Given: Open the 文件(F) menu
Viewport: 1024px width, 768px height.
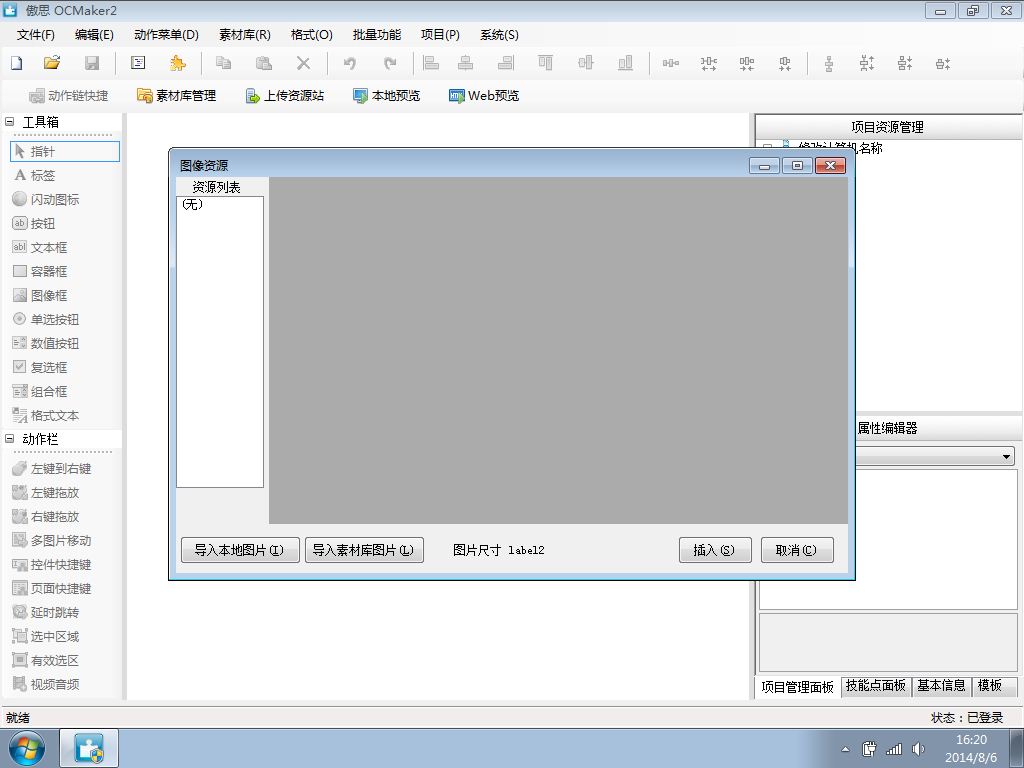Looking at the screenshot, I should click(x=36, y=35).
